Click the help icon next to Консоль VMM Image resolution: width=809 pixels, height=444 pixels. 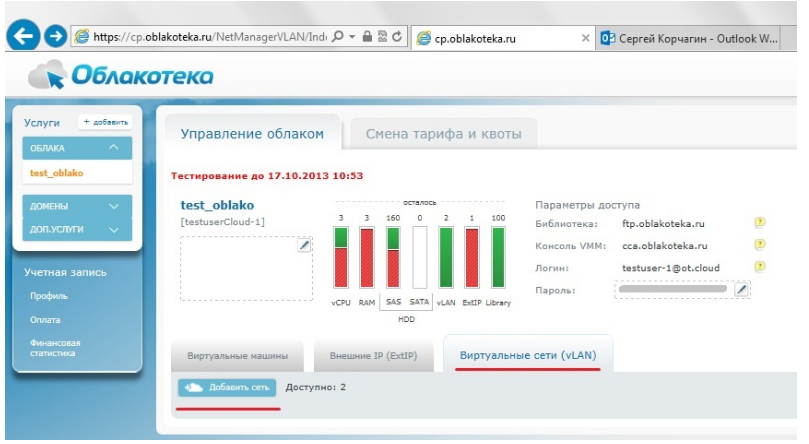click(760, 244)
